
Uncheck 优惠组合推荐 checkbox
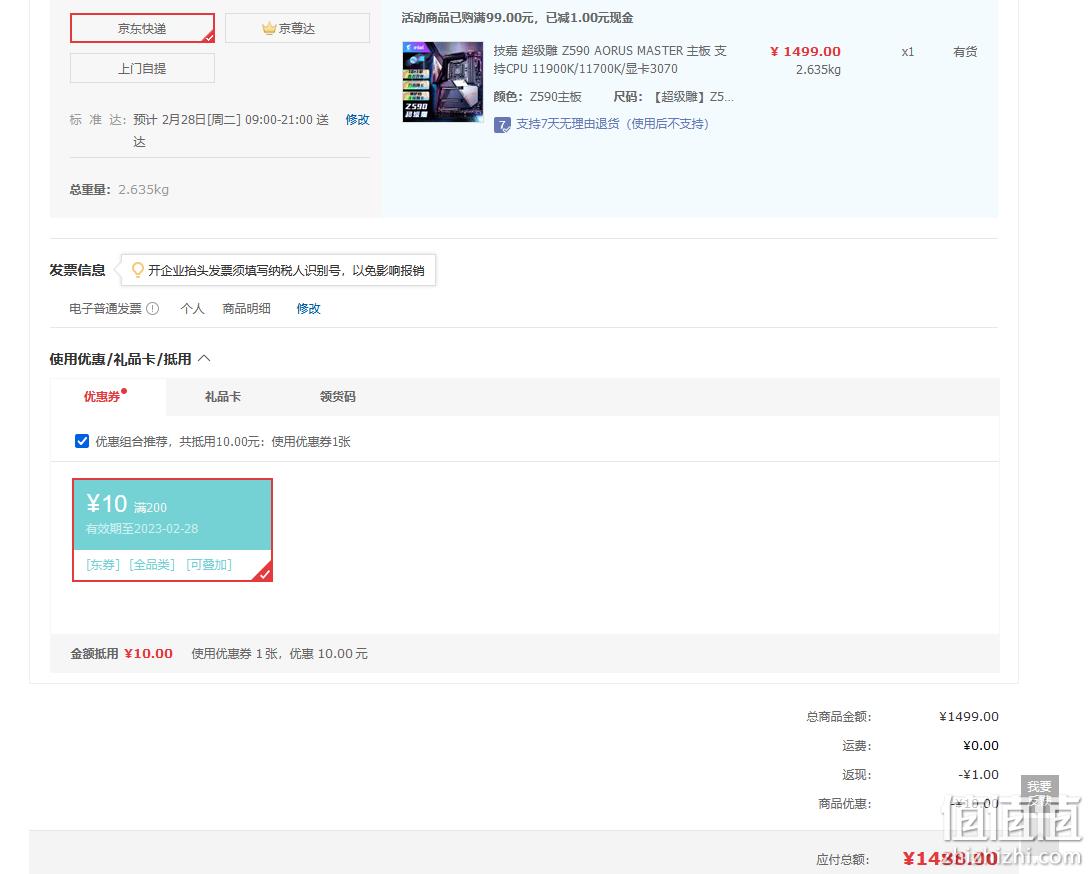(x=81, y=441)
